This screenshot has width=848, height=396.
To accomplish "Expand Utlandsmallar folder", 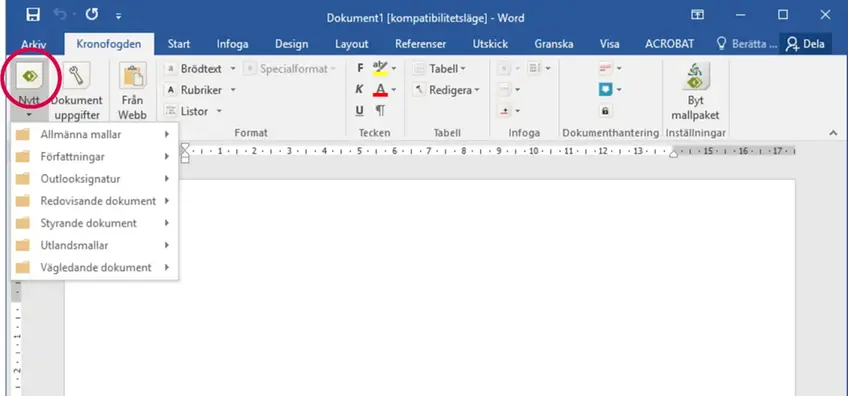I will coord(94,245).
